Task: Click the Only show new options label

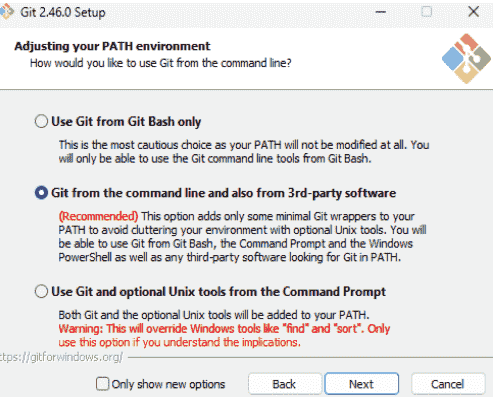Action: (x=168, y=384)
